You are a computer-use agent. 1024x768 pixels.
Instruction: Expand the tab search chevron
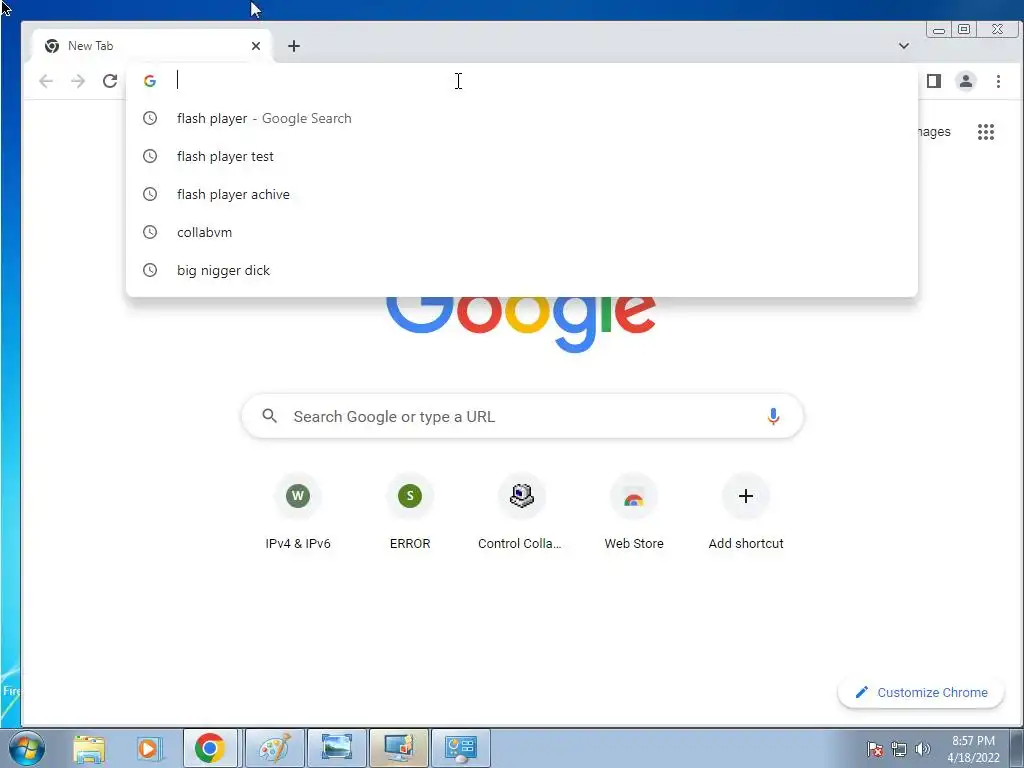pos(904,46)
